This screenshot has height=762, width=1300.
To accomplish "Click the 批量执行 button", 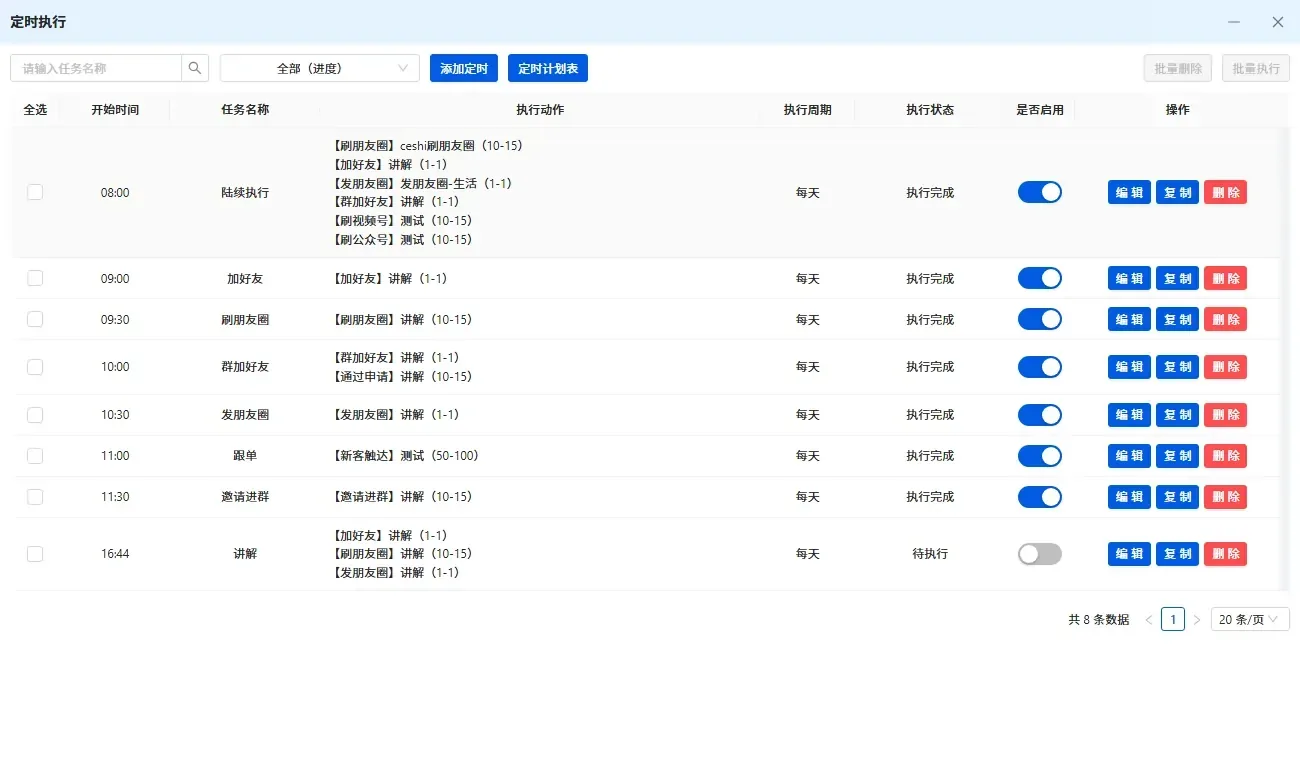I will coord(1256,68).
